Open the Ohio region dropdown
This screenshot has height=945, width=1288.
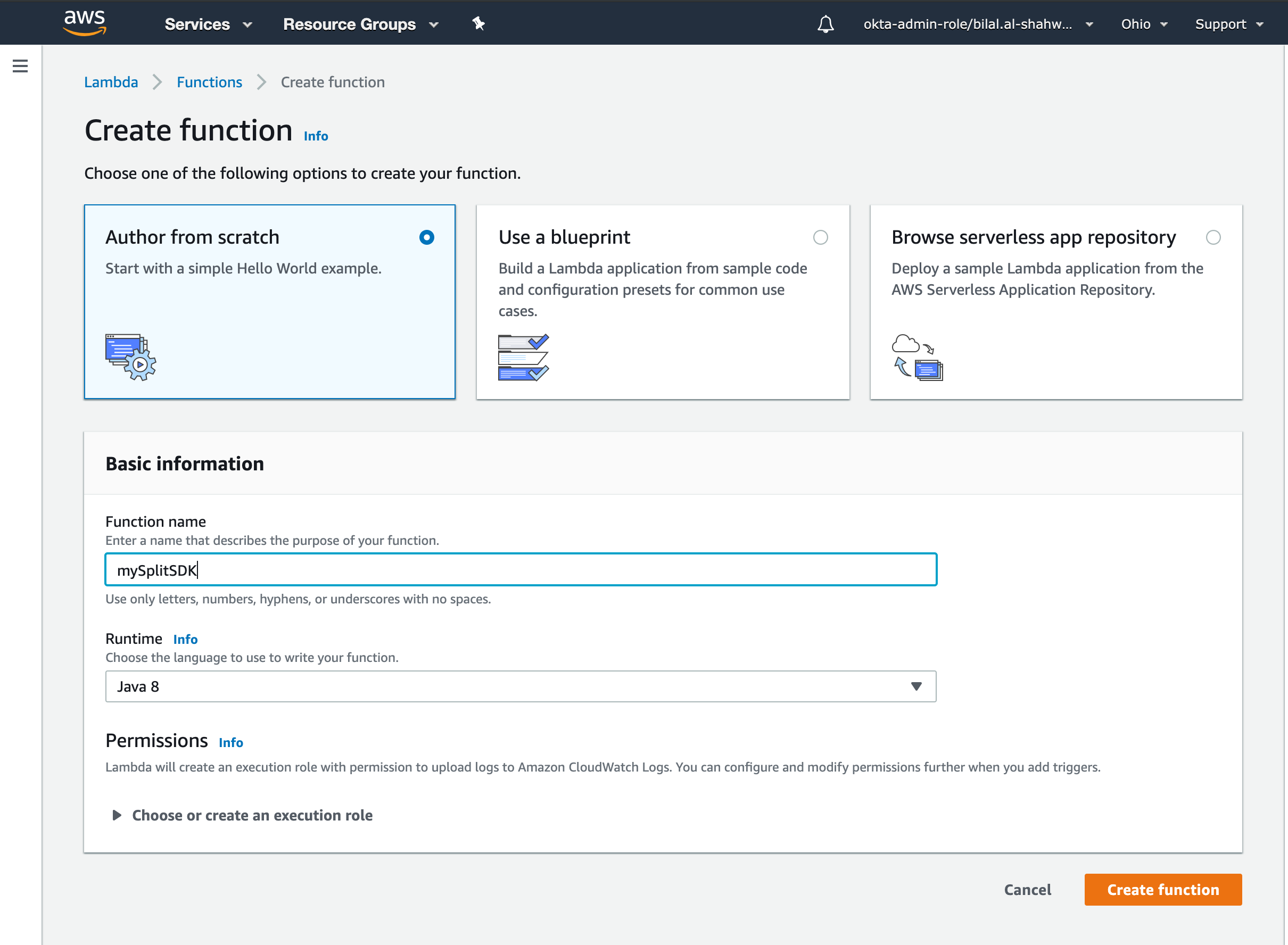click(1143, 24)
